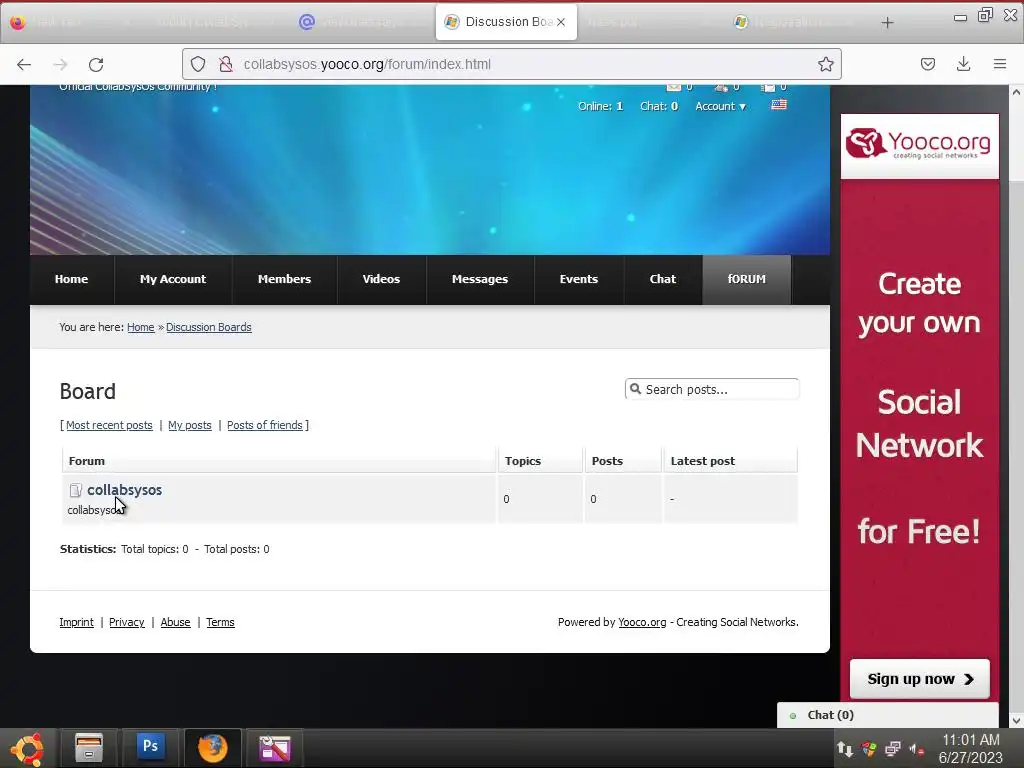Open the Events navigation tab
The height and width of the screenshot is (768, 1024).
coord(579,279)
